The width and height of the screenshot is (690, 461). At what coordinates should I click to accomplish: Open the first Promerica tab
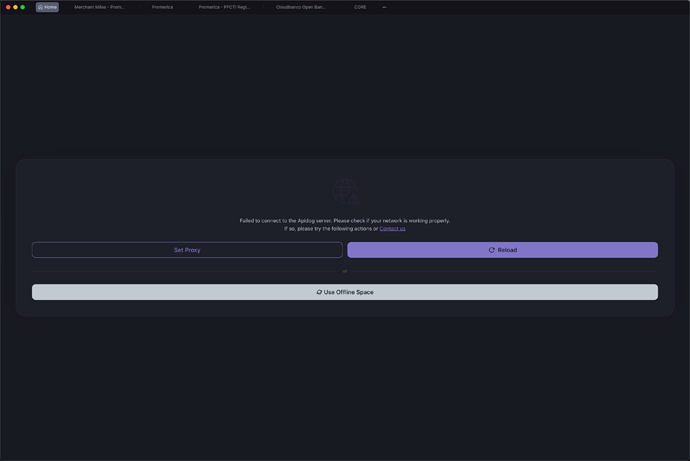tap(162, 7)
